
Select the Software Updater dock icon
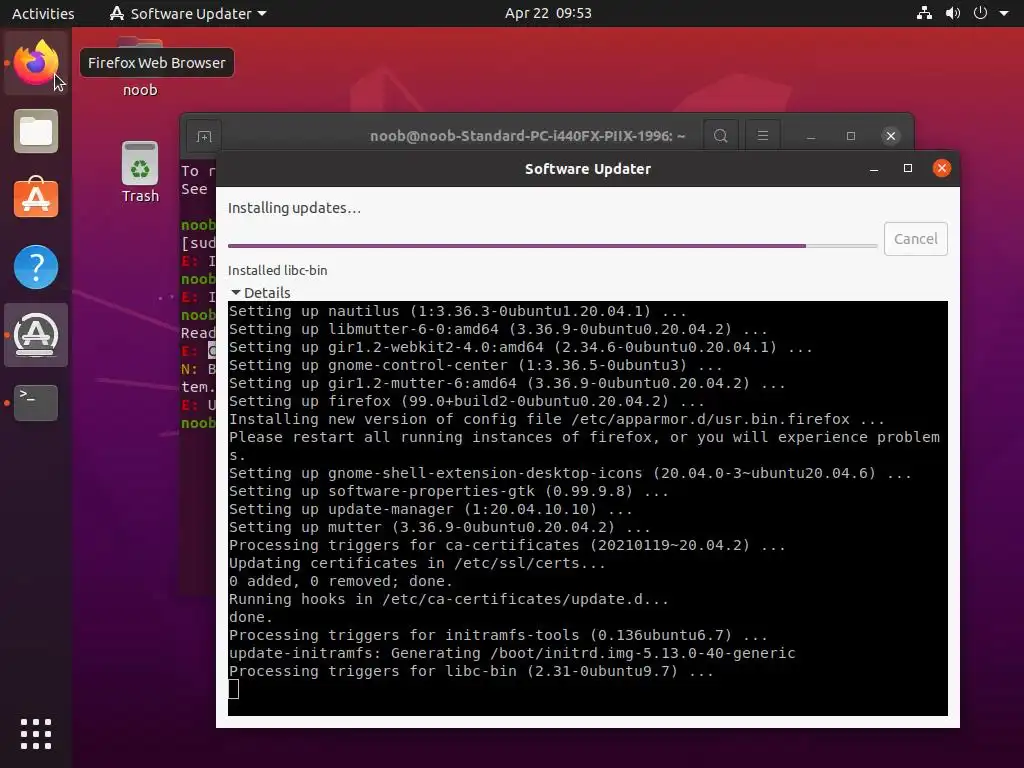pyautogui.click(x=36, y=335)
